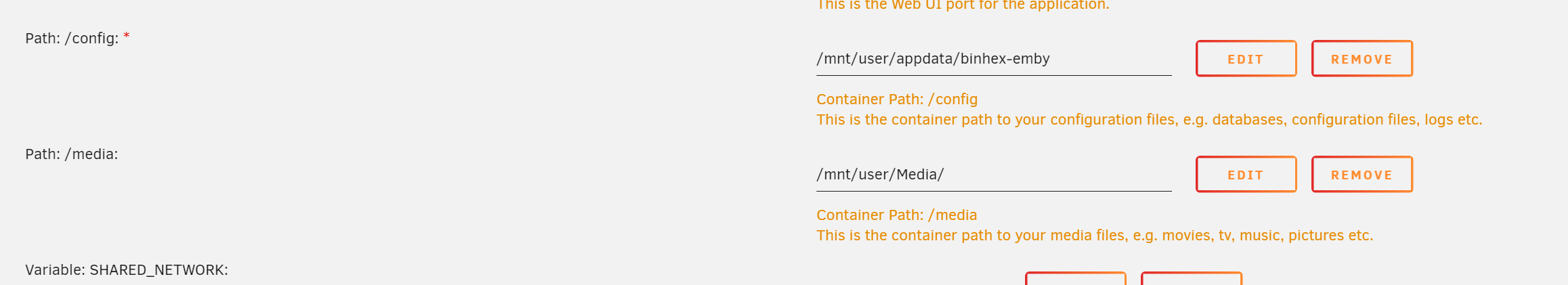
Task: Click second partially visible button in SHARED_NETWORK row
Action: point(1191,278)
